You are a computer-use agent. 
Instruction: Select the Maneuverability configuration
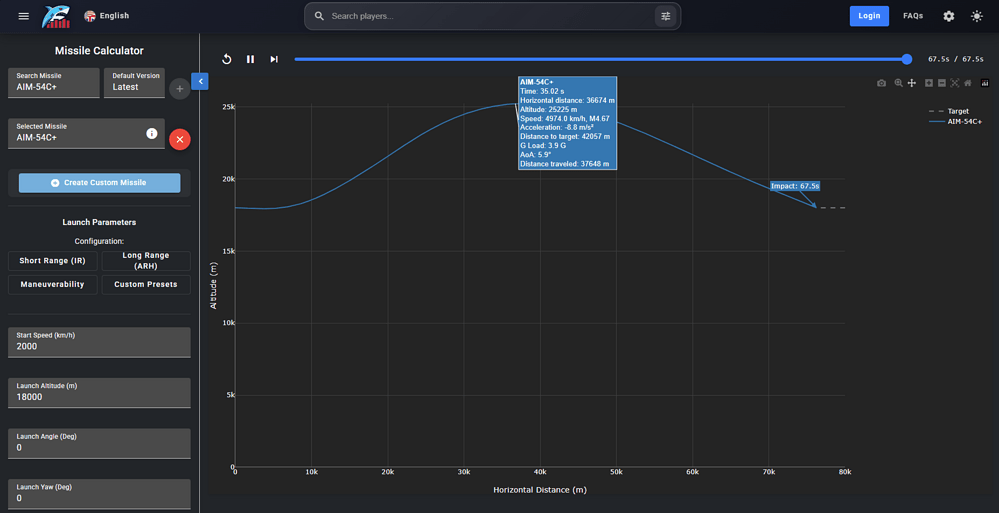(53, 284)
